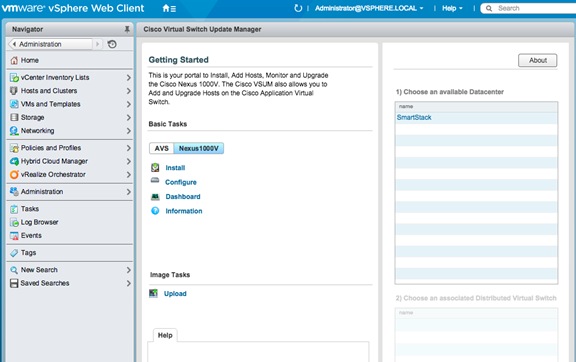
Task: Click Hybrid Cloud Manager icon
Action: point(14,161)
